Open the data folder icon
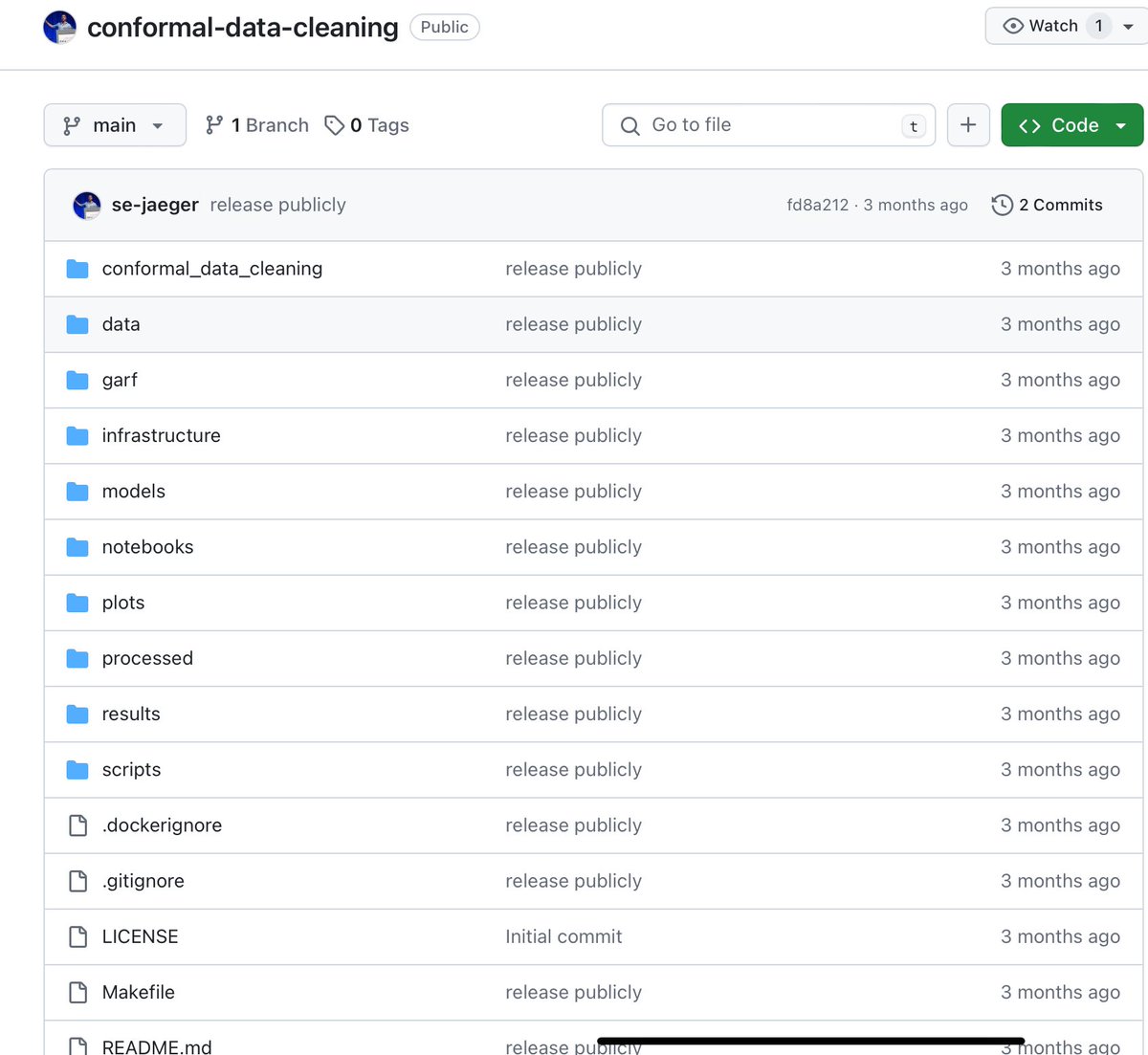 pos(77,323)
